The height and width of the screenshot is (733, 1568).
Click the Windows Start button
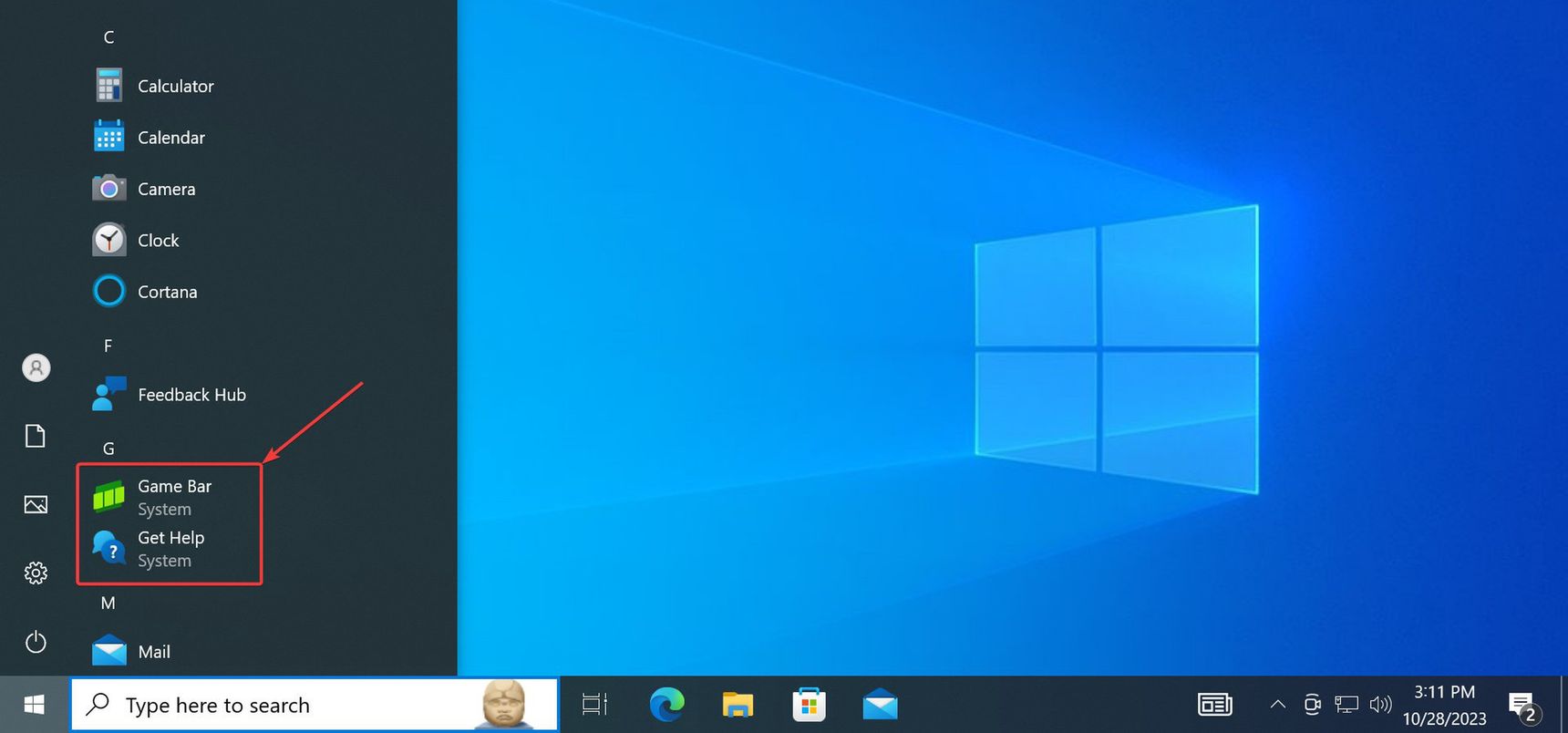pyautogui.click(x=35, y=705)
